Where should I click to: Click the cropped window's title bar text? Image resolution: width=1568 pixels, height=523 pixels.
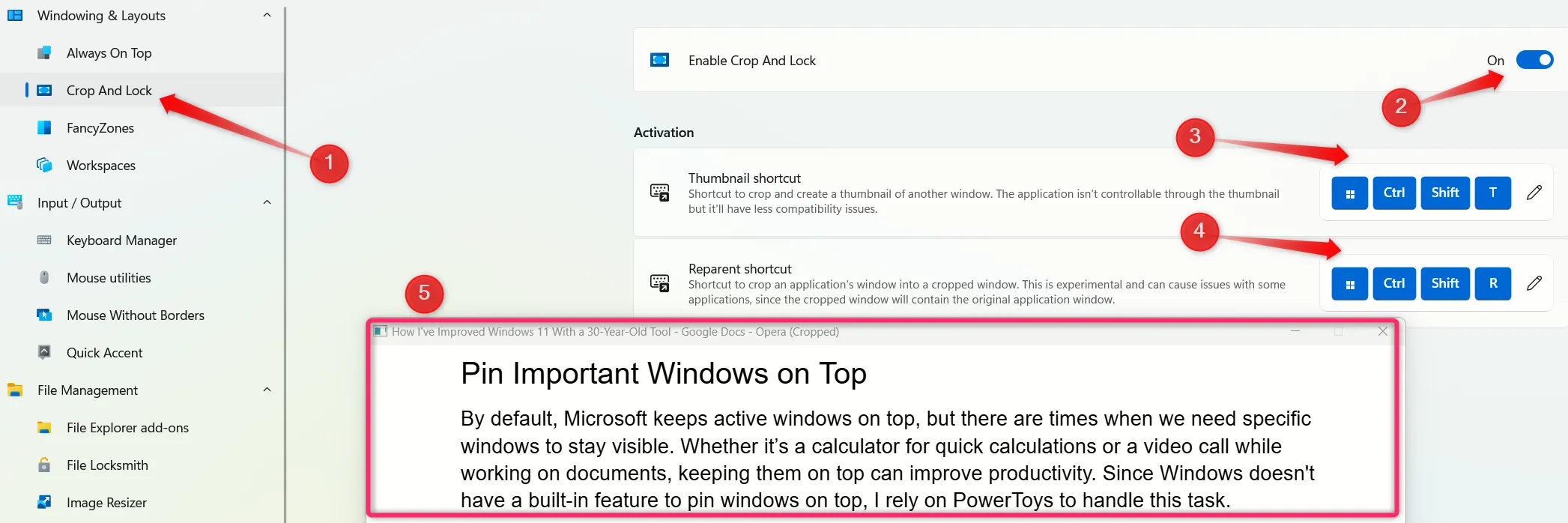[x=615, y=331]
